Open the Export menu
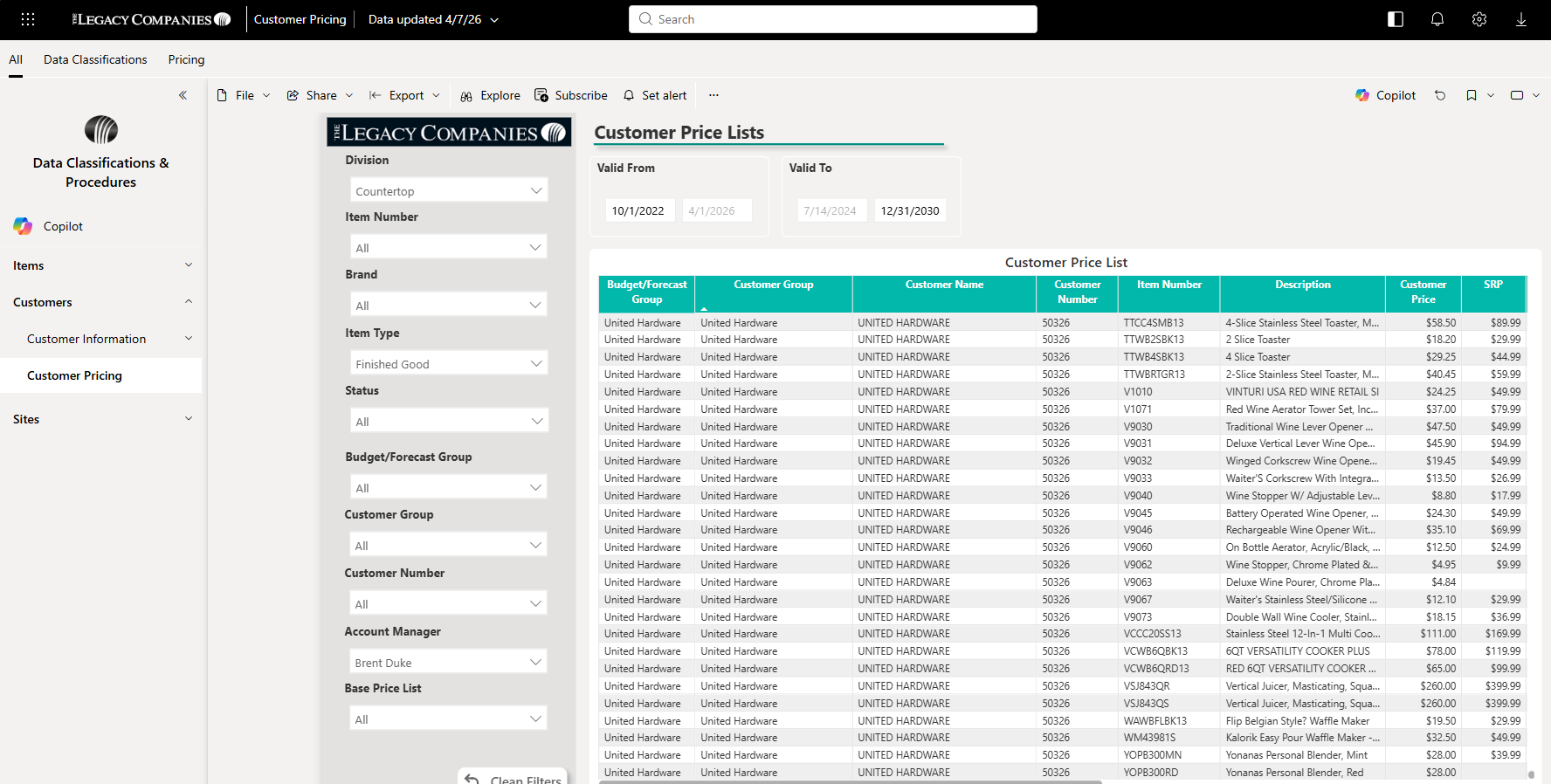 tap(404, 95)
